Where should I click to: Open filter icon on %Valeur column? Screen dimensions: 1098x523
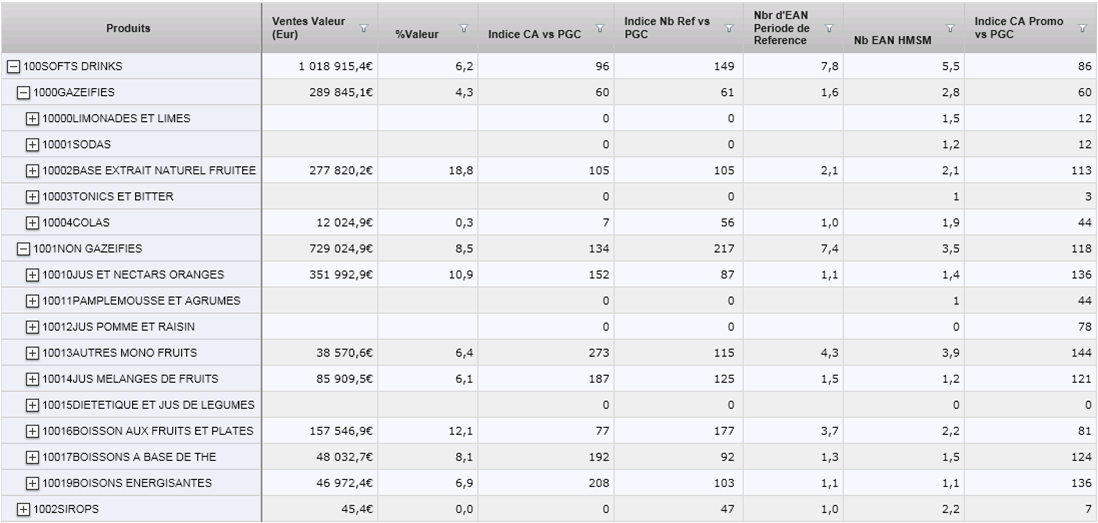point(464,28)
